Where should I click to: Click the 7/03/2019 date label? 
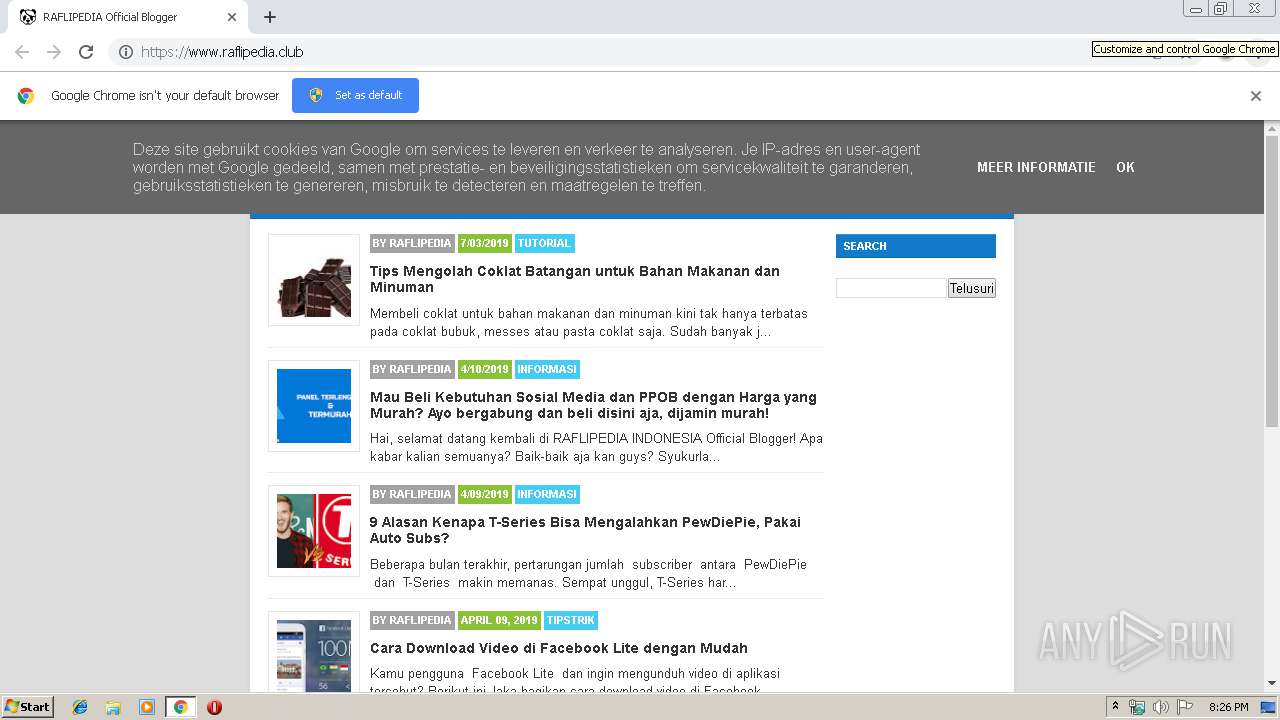(x=485, y=243)
